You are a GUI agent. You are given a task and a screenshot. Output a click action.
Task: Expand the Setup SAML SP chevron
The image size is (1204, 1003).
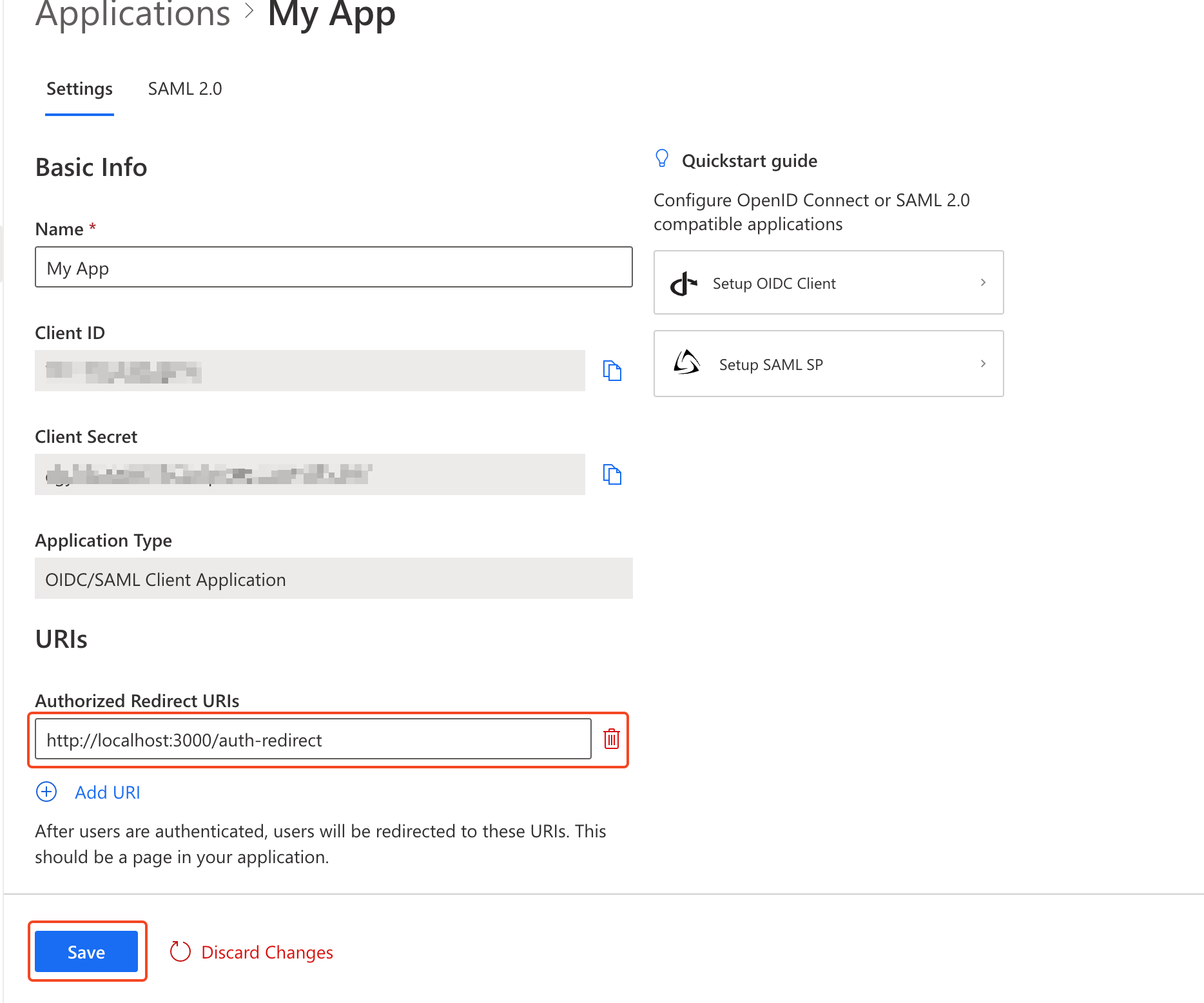(x=983, y=364)
